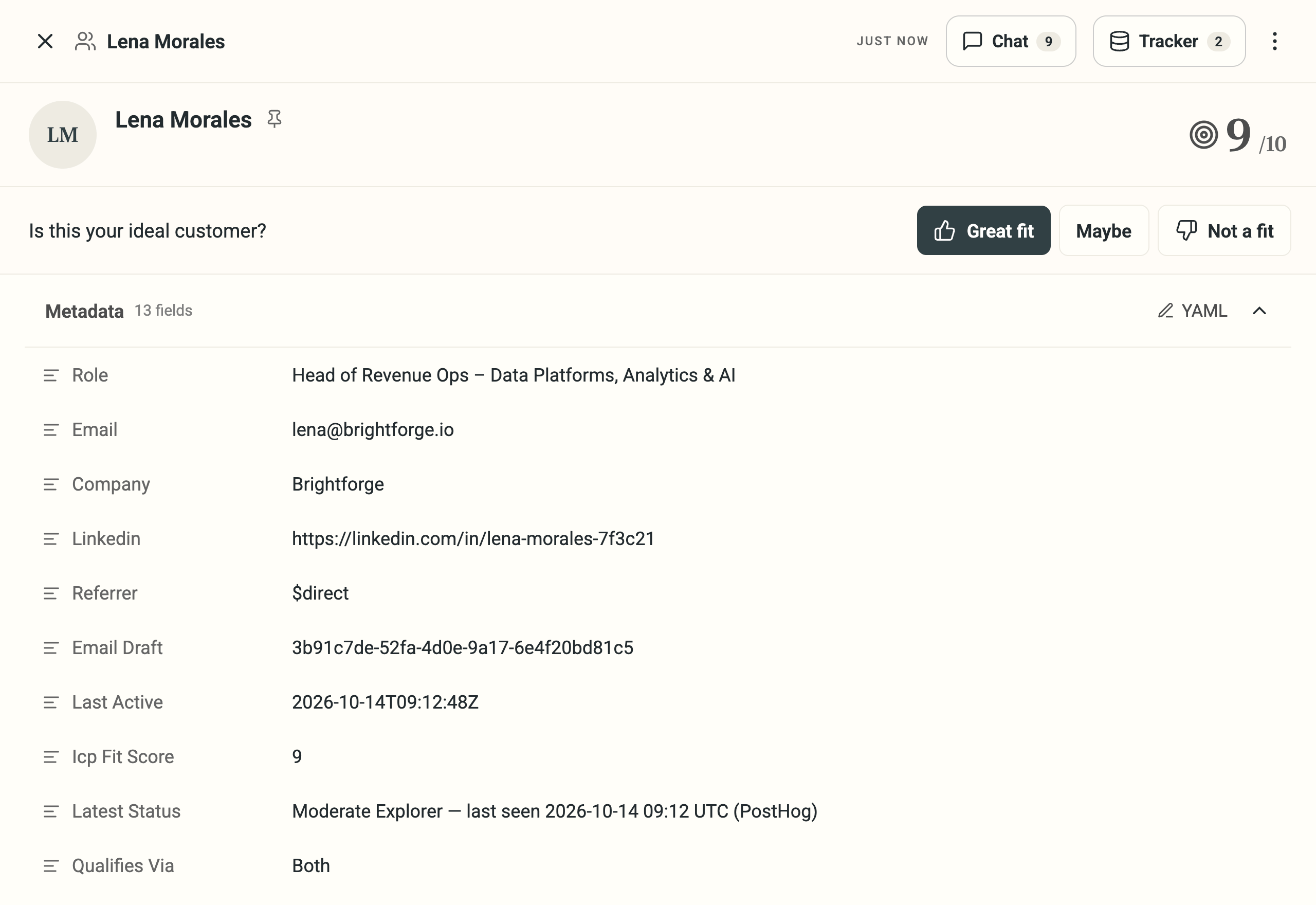Click the pin icon beside Lena Morales
Viewport: 1316px width, 905px height.
pos(275,119)
